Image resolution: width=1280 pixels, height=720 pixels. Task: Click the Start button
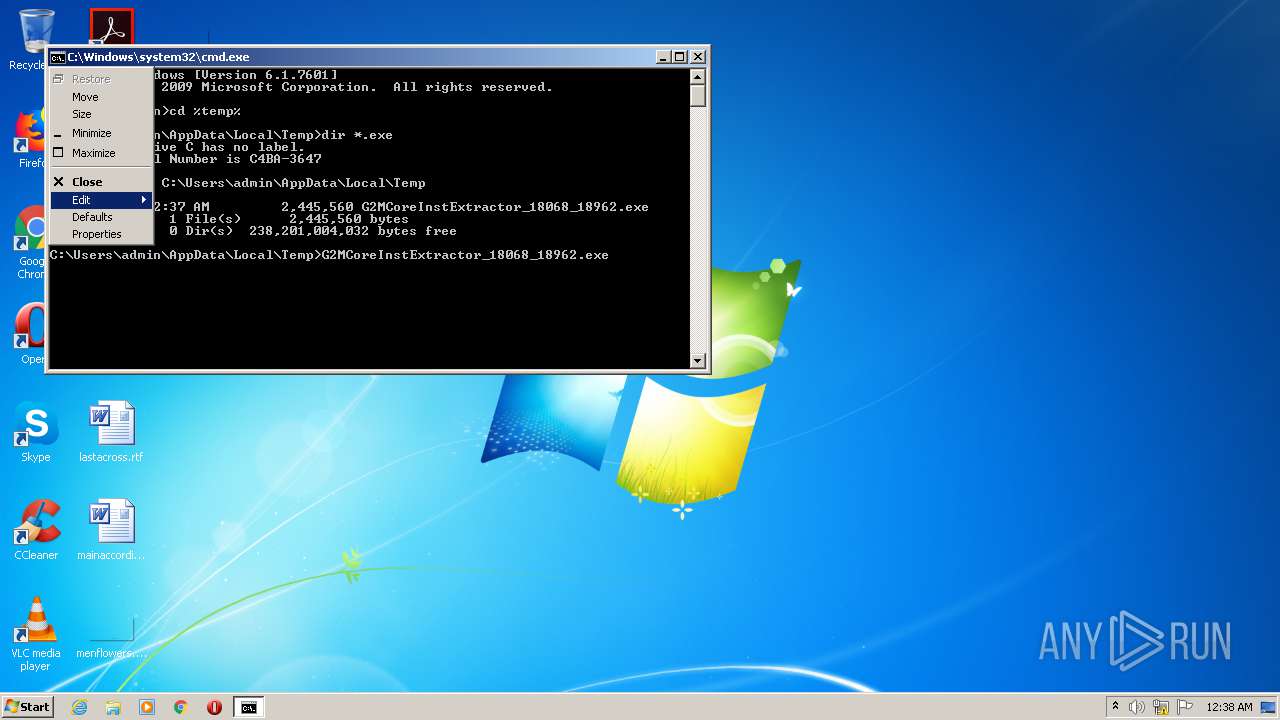(x=27, y=707)
